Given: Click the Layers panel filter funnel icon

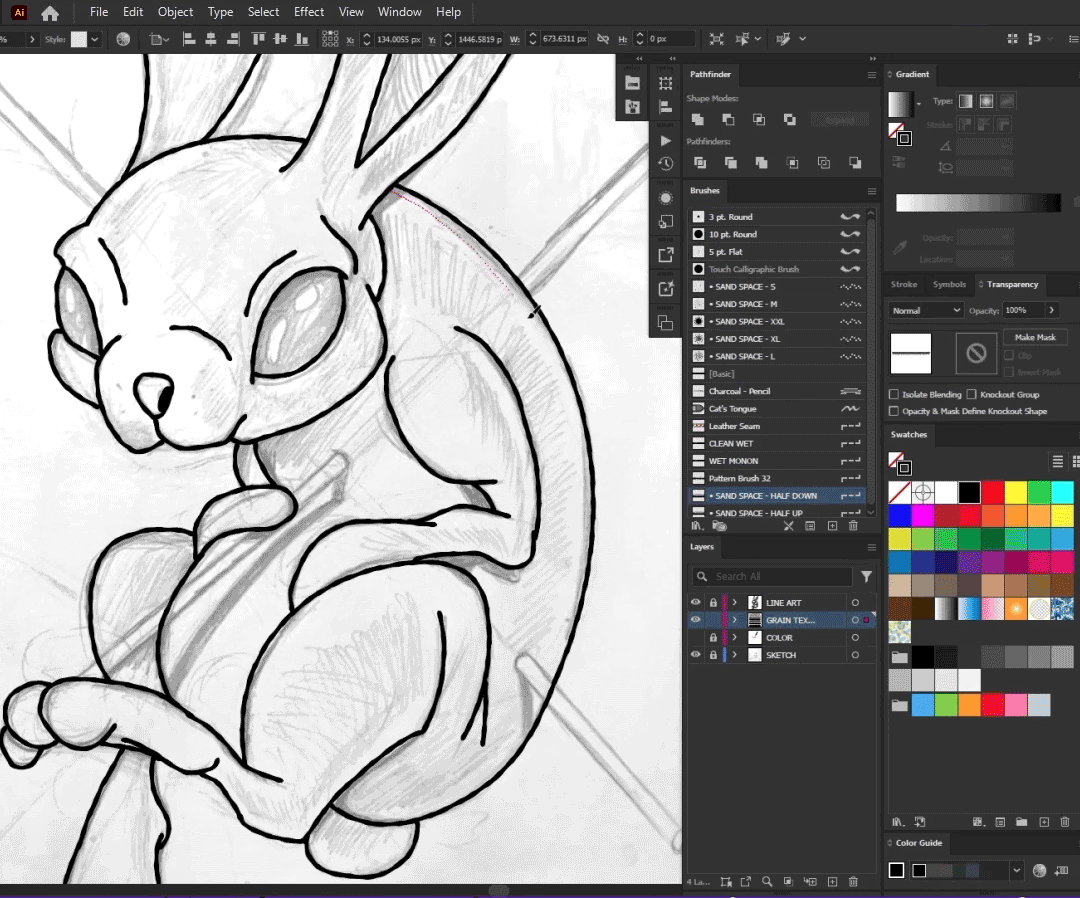Looking at the screenshot, I should tap(866, 576).
